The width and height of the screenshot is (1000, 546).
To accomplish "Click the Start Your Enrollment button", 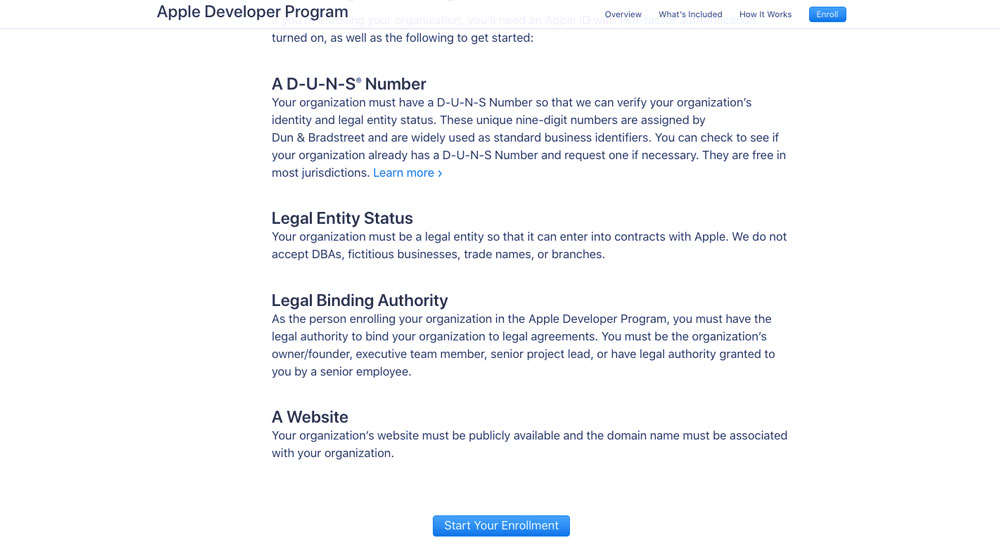I will pyautogui.click(x=501, y=526).
